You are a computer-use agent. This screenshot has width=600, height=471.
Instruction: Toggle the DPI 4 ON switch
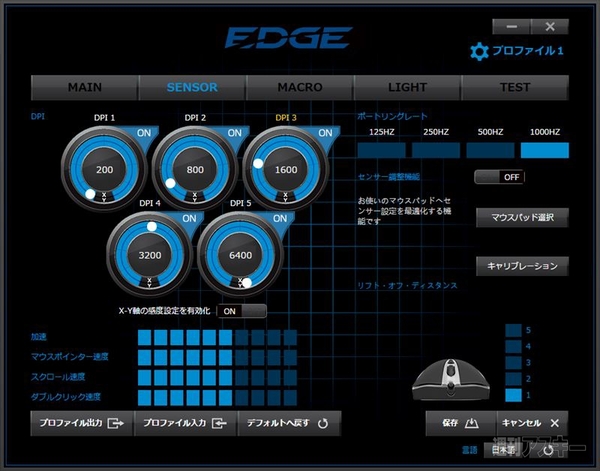click(189, 218)
